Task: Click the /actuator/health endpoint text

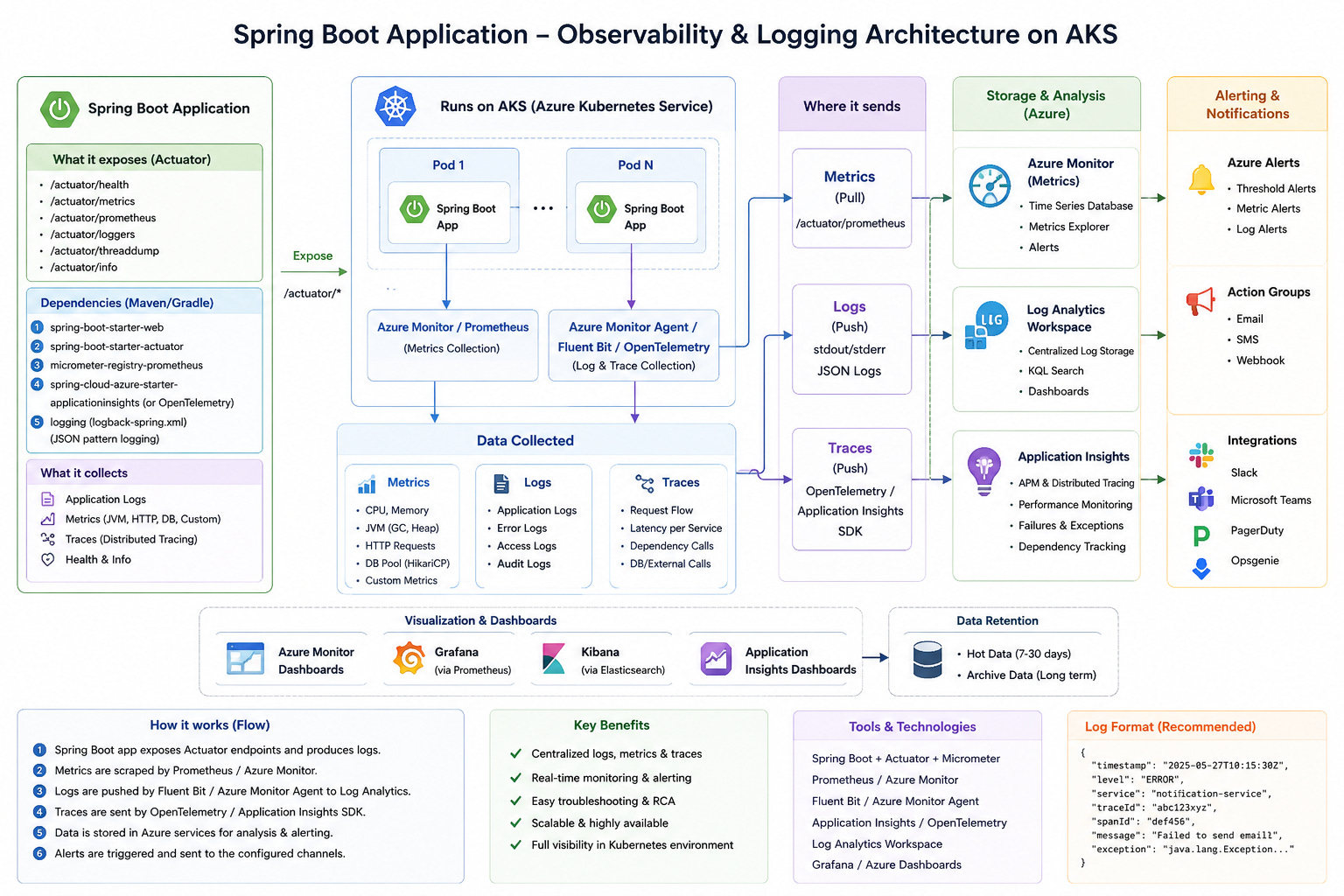Action: 89,185
